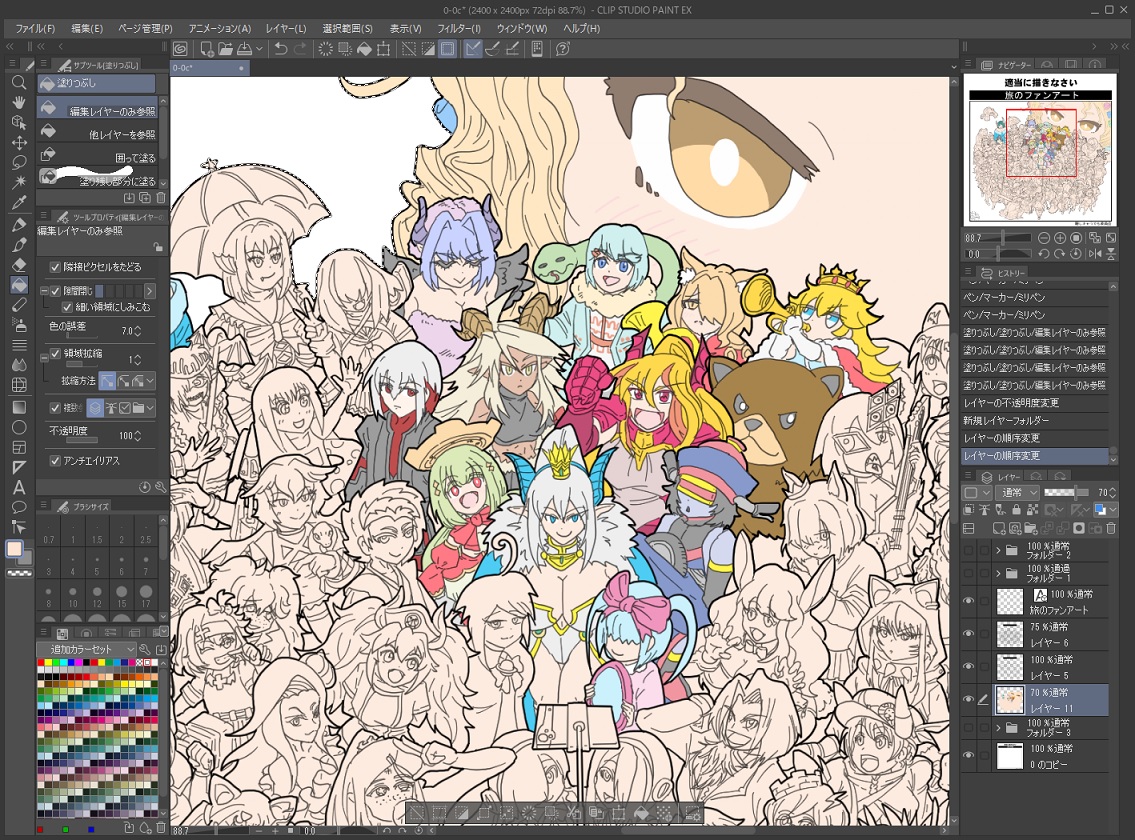
Task: Open the layer blend mode 通常 dropdown
Action: point(1017,493)
